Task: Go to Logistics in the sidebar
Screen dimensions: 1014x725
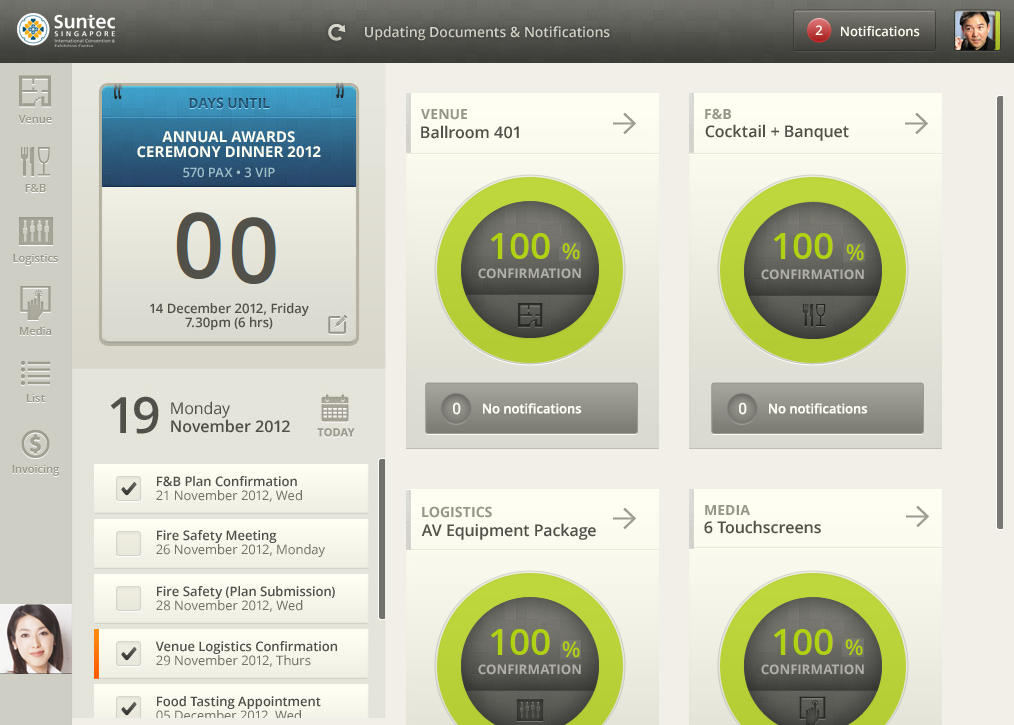Action: (x=35, y=240)
